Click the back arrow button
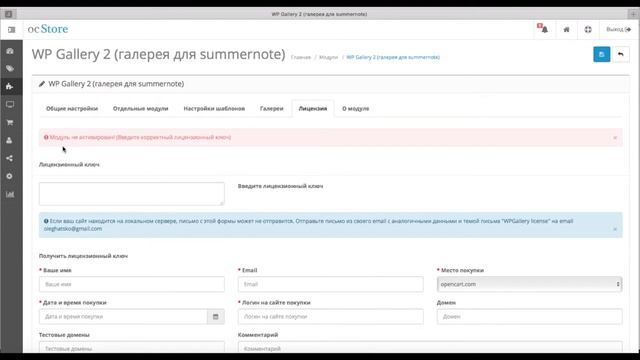The image size is (640, 360). [x=620, y=54]
